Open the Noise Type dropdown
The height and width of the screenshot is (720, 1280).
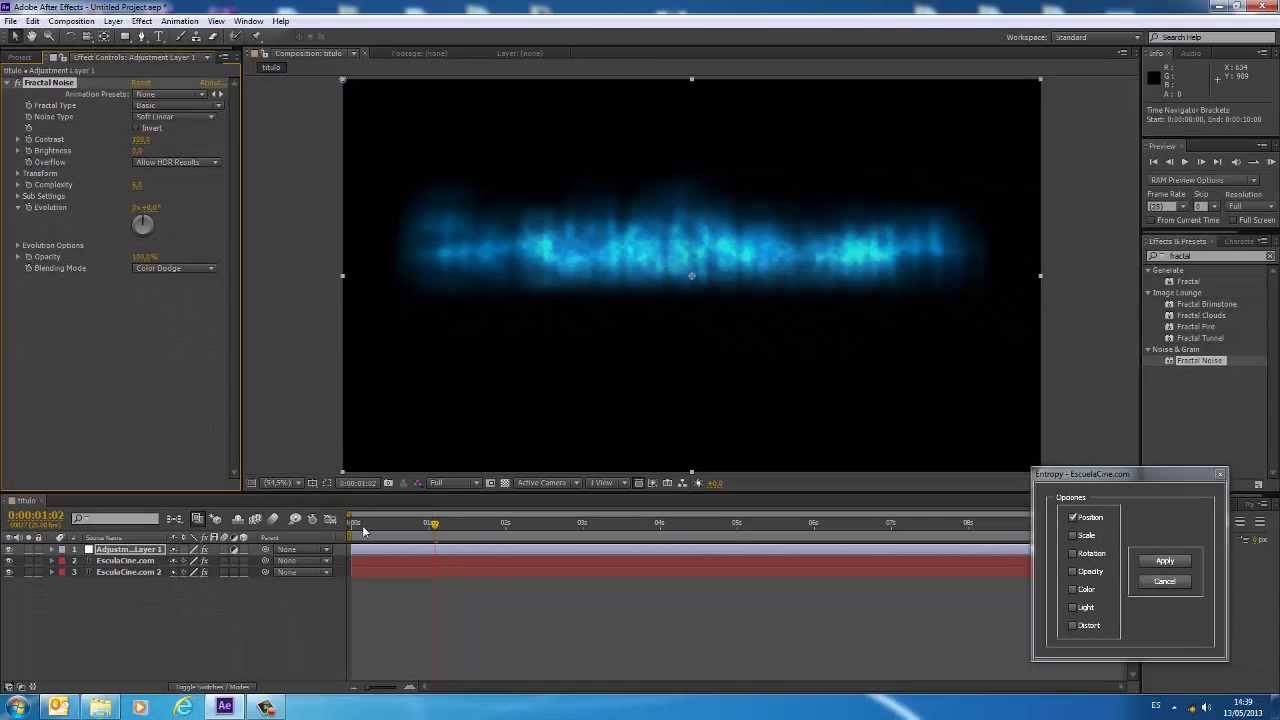[x=175, y=117]
